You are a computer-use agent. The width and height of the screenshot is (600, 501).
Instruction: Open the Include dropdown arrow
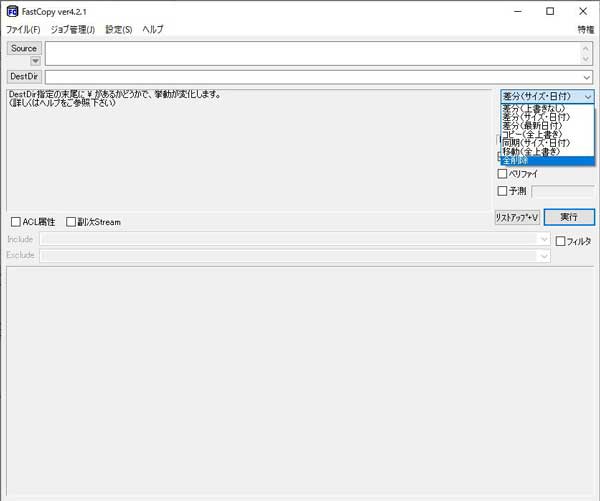pyautogui.click(x=544, y=240)
